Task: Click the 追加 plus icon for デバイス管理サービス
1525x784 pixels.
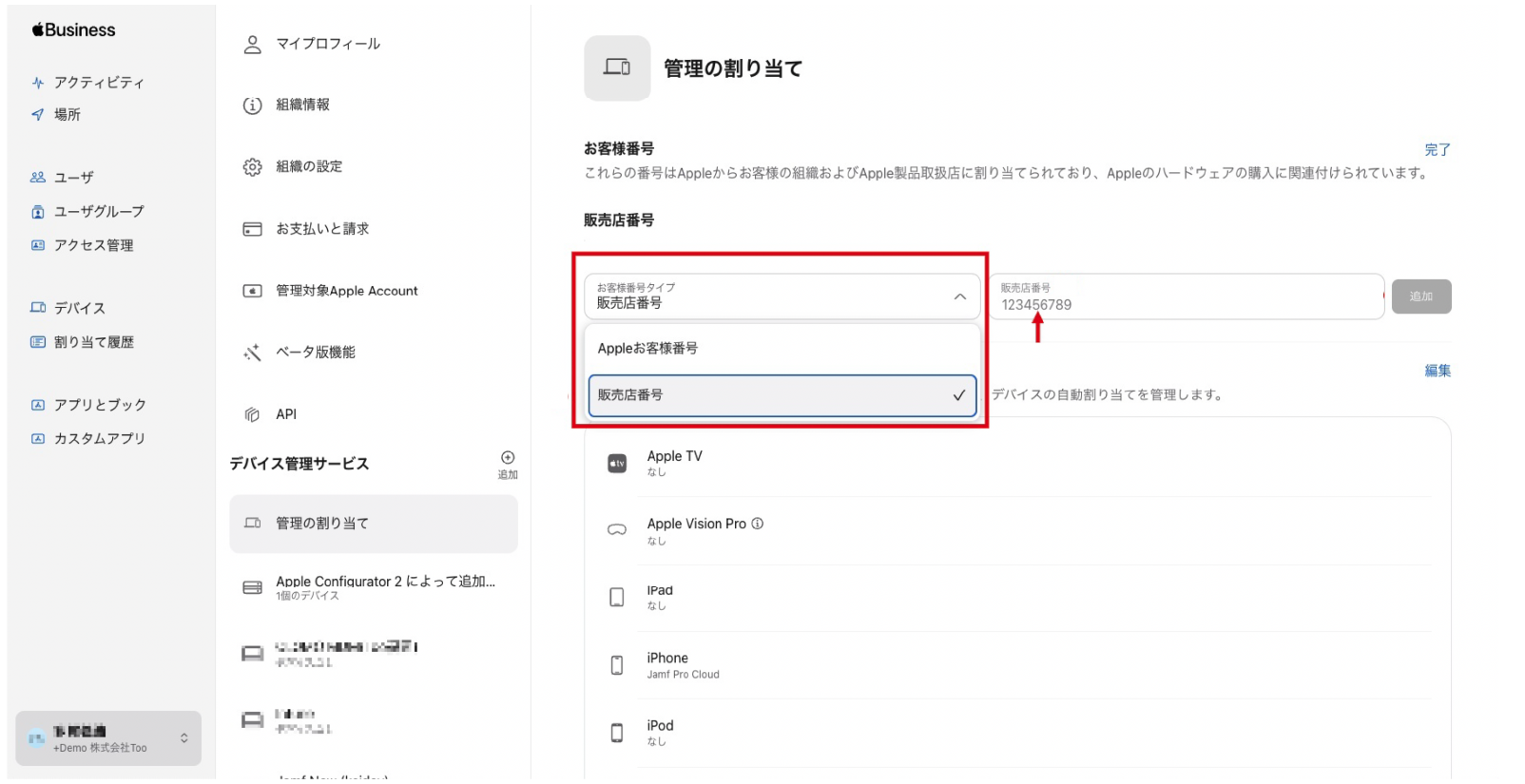Action: pos(508,458)
